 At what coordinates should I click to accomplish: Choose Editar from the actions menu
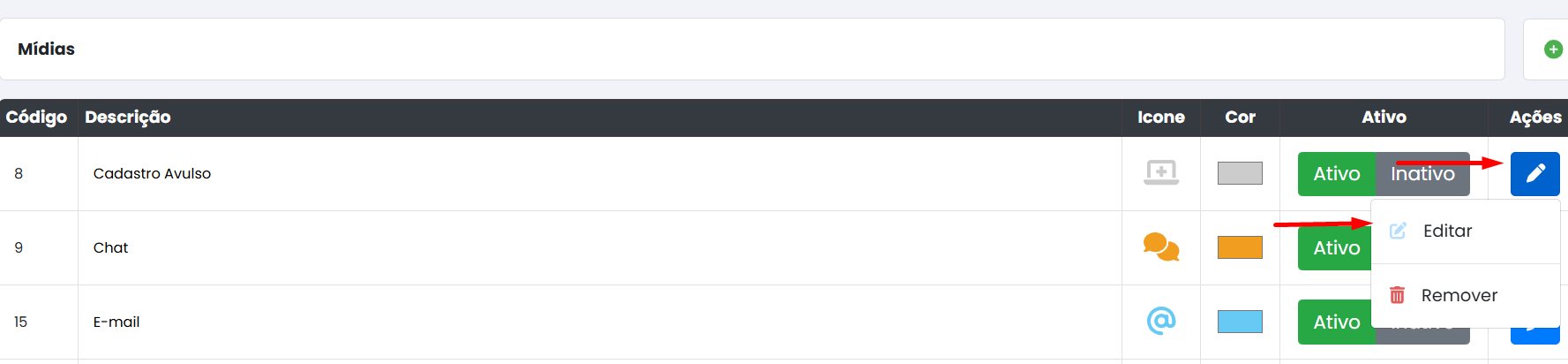[x=1447, y=231]
